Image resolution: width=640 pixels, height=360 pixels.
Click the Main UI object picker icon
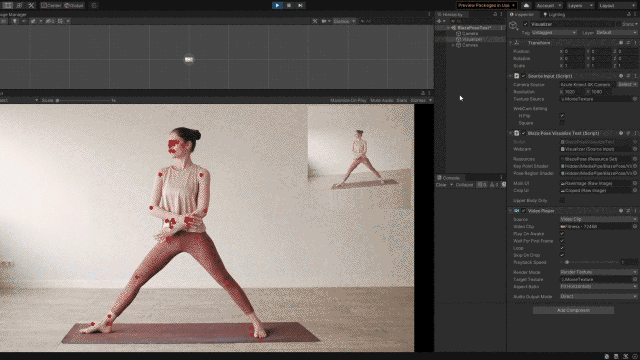[x=635, y=184]
